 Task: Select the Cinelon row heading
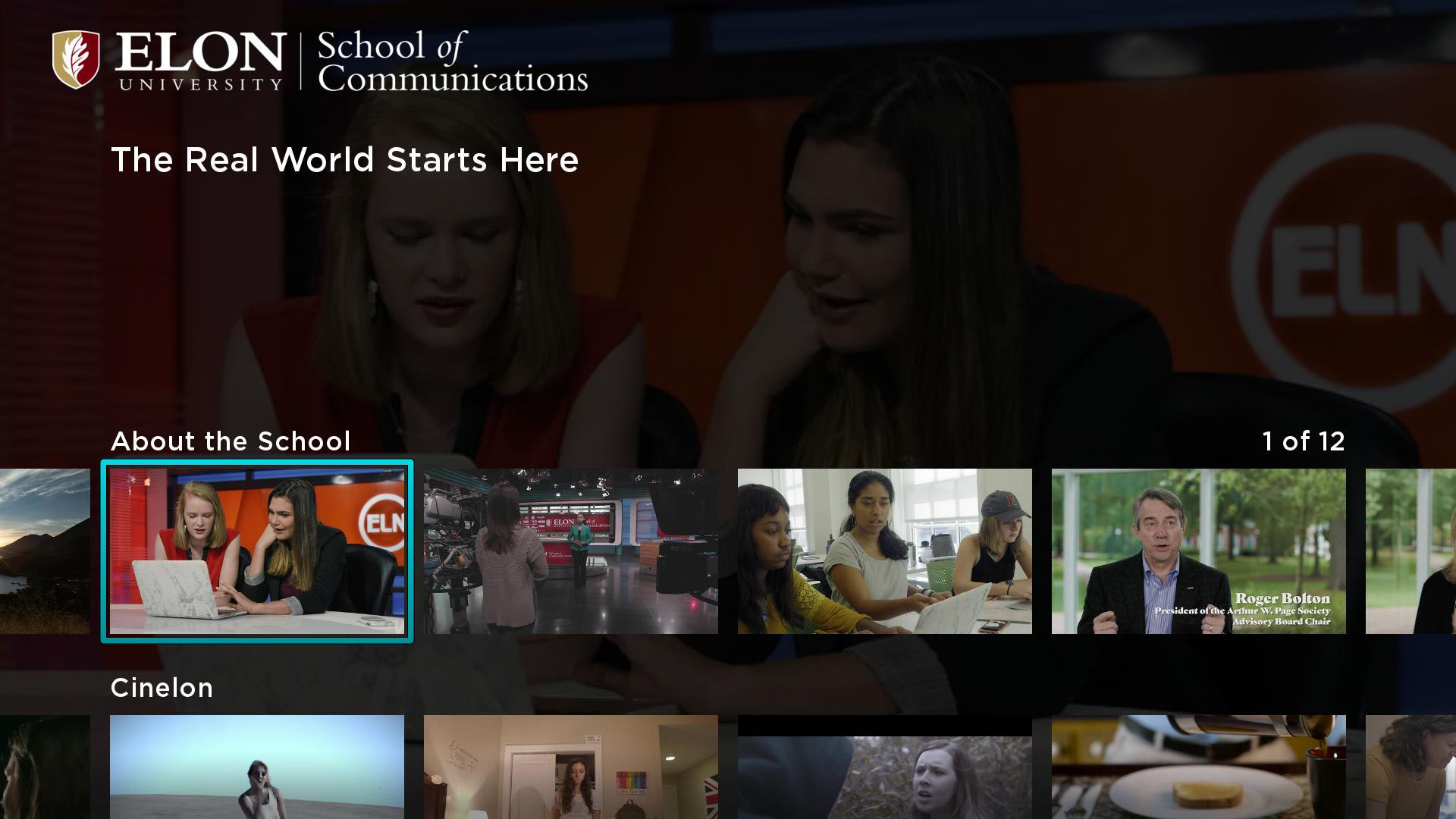162,688
